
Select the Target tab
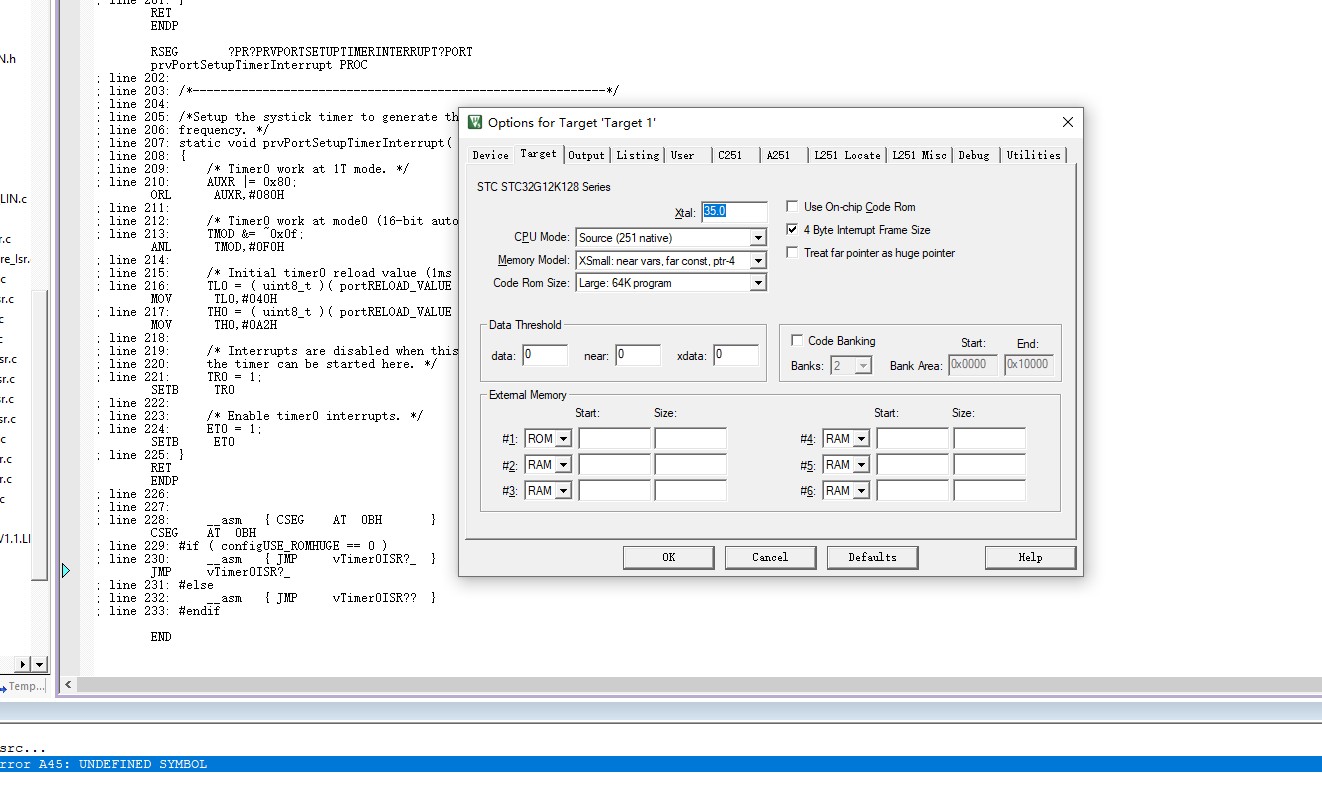[538, 153]
